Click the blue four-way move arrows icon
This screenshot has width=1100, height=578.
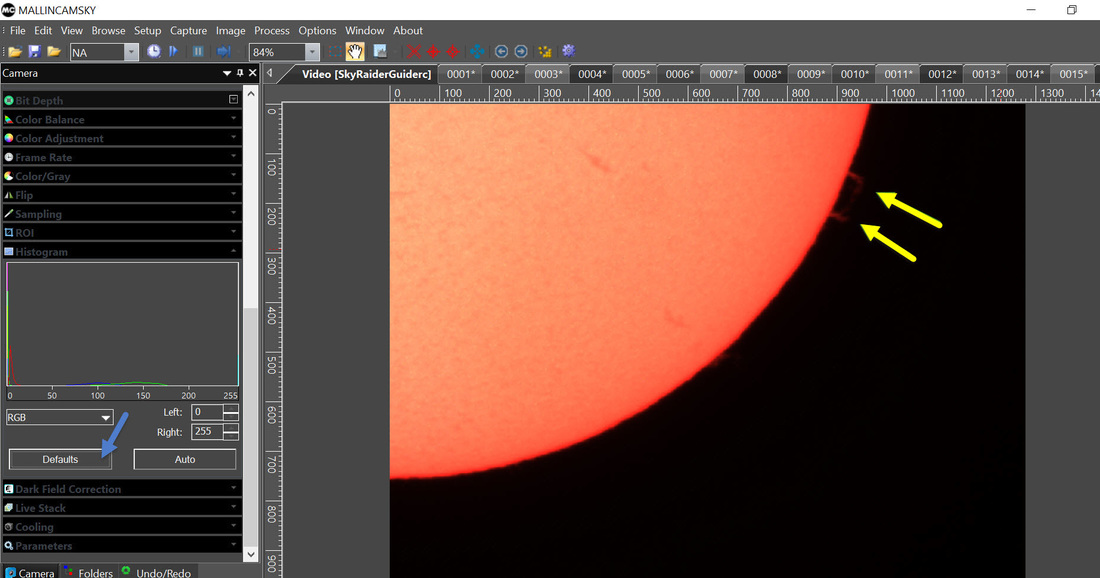click(477, 51)
